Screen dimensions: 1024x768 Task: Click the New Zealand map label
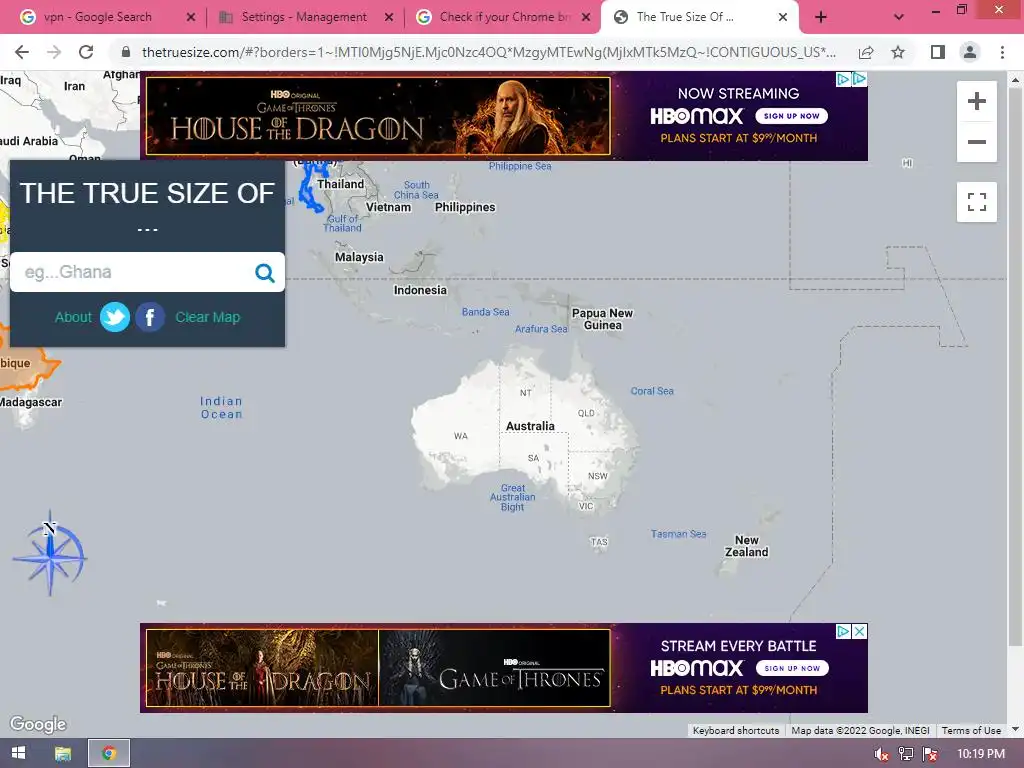pos(746,547)
